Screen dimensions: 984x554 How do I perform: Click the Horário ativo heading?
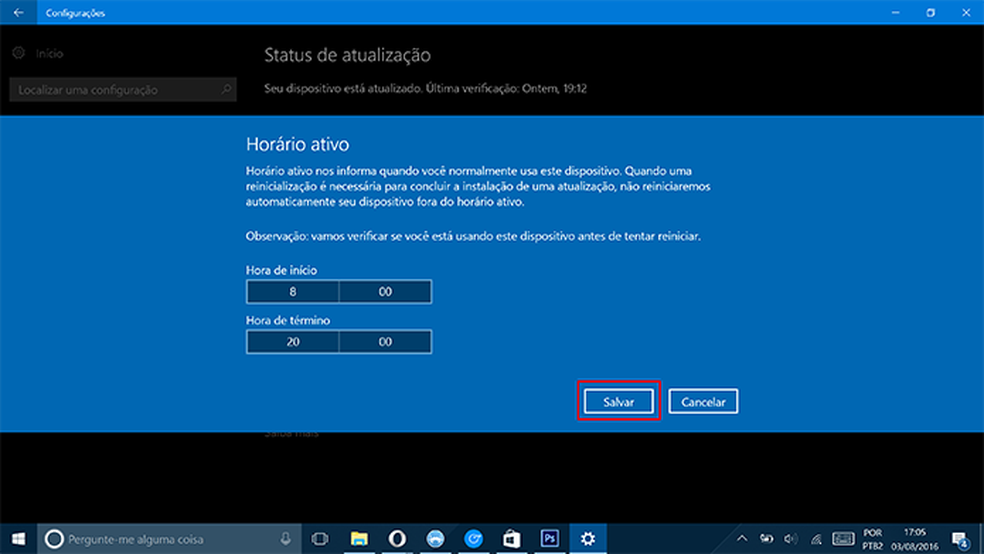297,144
